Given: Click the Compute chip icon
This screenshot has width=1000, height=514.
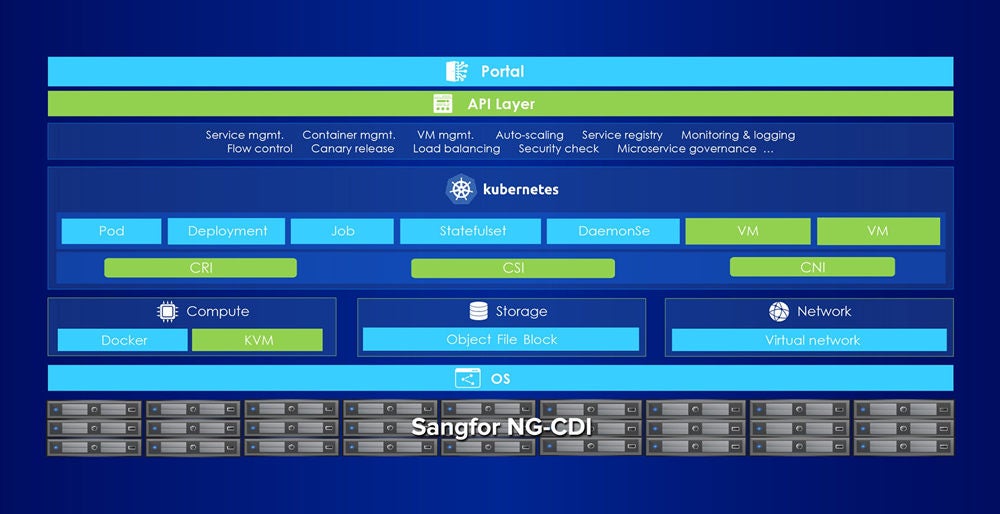Looking at the screenshot, I should coord(167,311).
